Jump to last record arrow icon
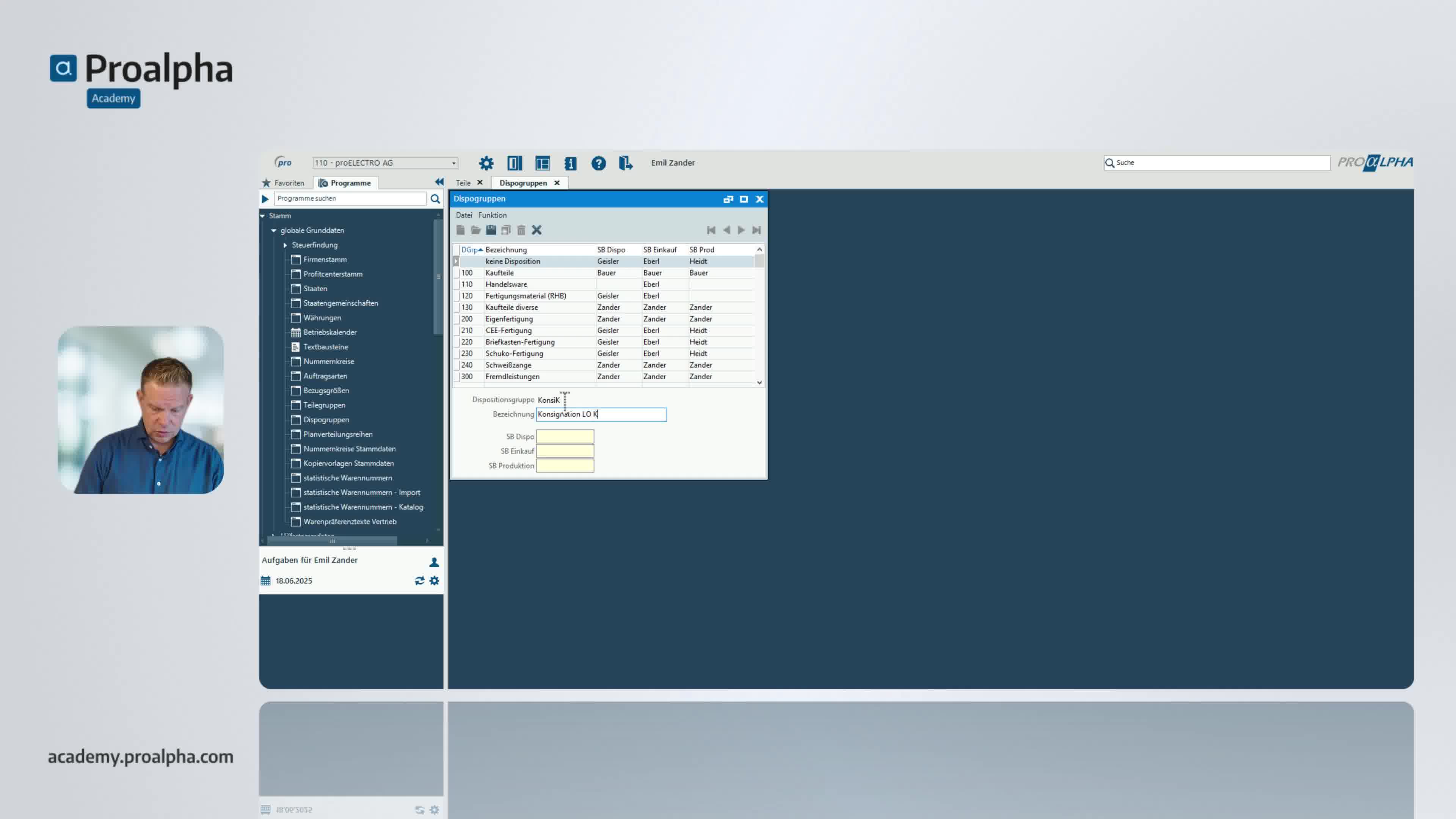Screen dimensions: 1456x819 coord(756,230)
